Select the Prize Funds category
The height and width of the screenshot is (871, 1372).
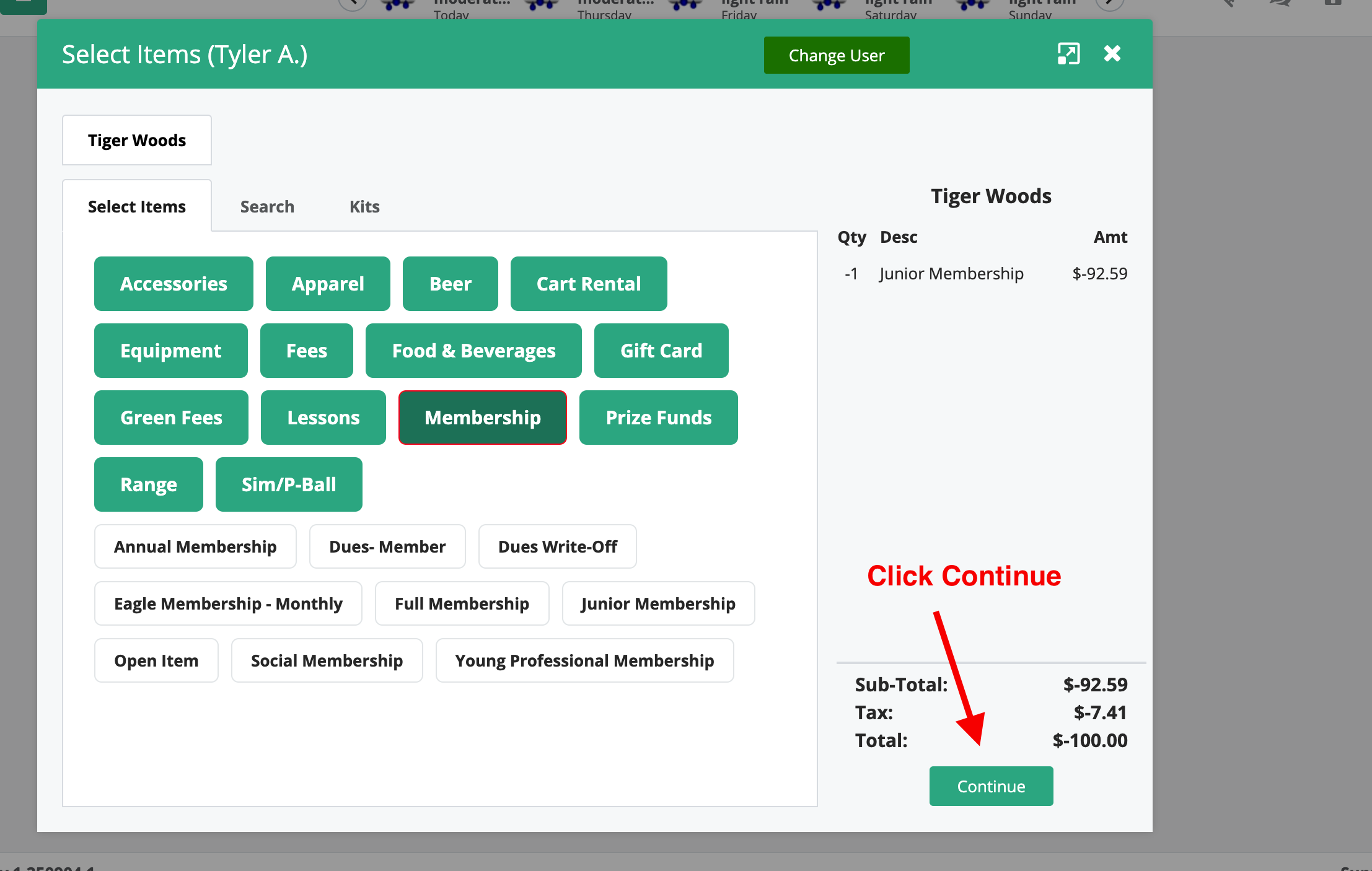click(658, 418)
